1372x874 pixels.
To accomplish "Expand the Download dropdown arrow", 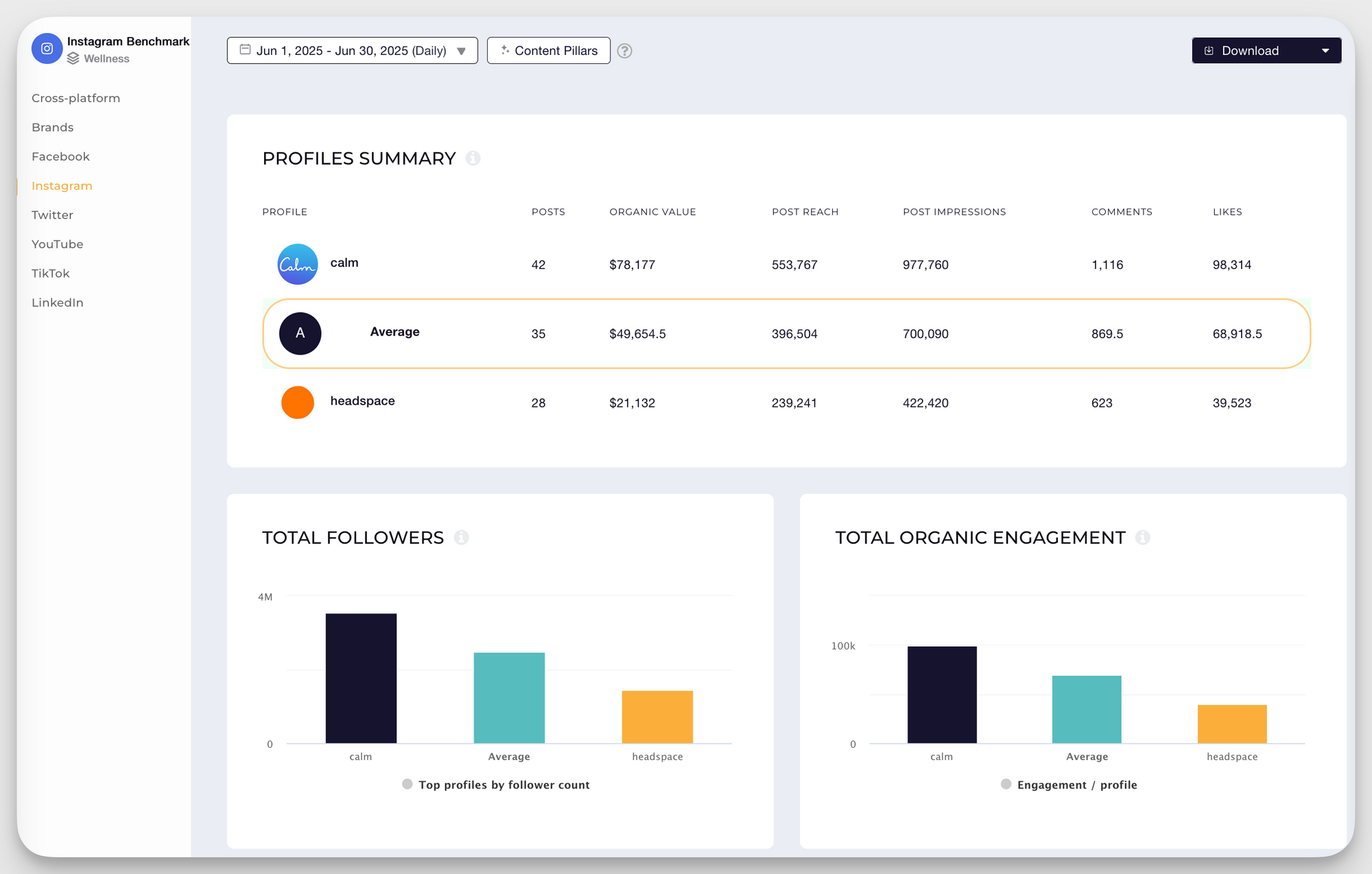I will [1325, 51].
